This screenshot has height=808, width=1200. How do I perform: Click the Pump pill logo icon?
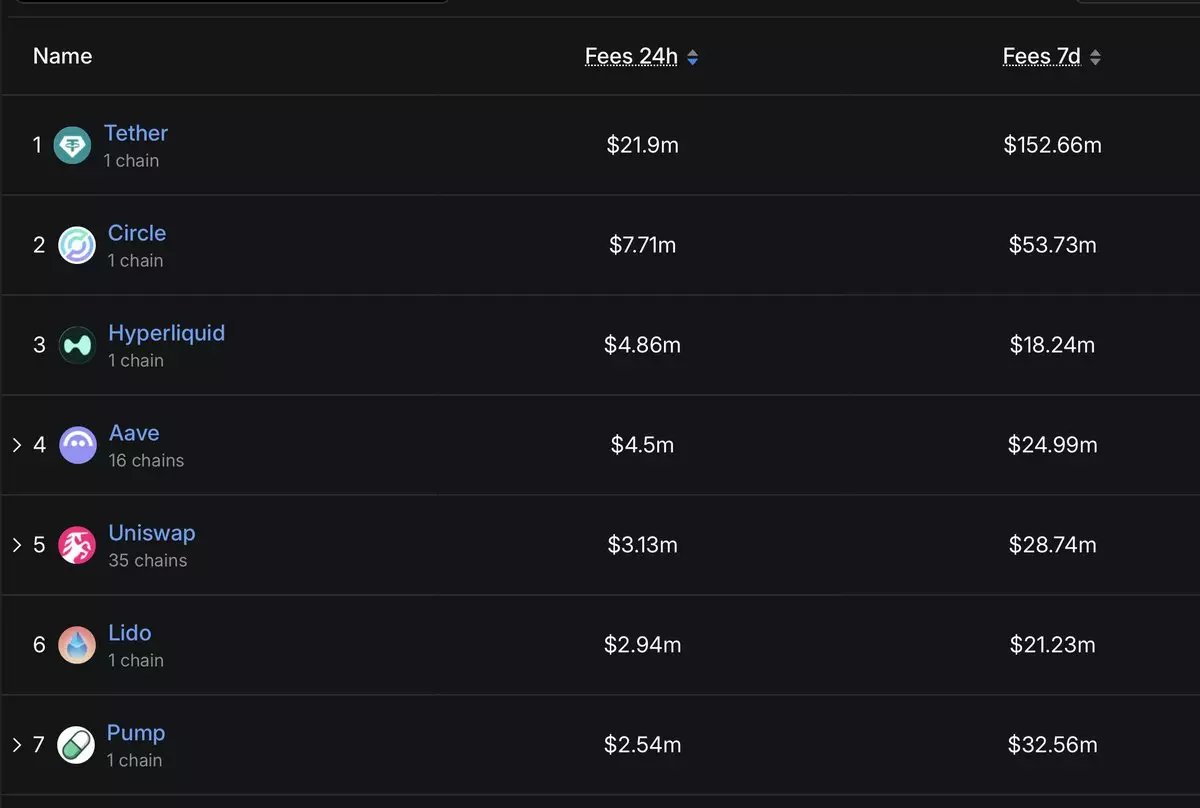click(x=76, y=745)
